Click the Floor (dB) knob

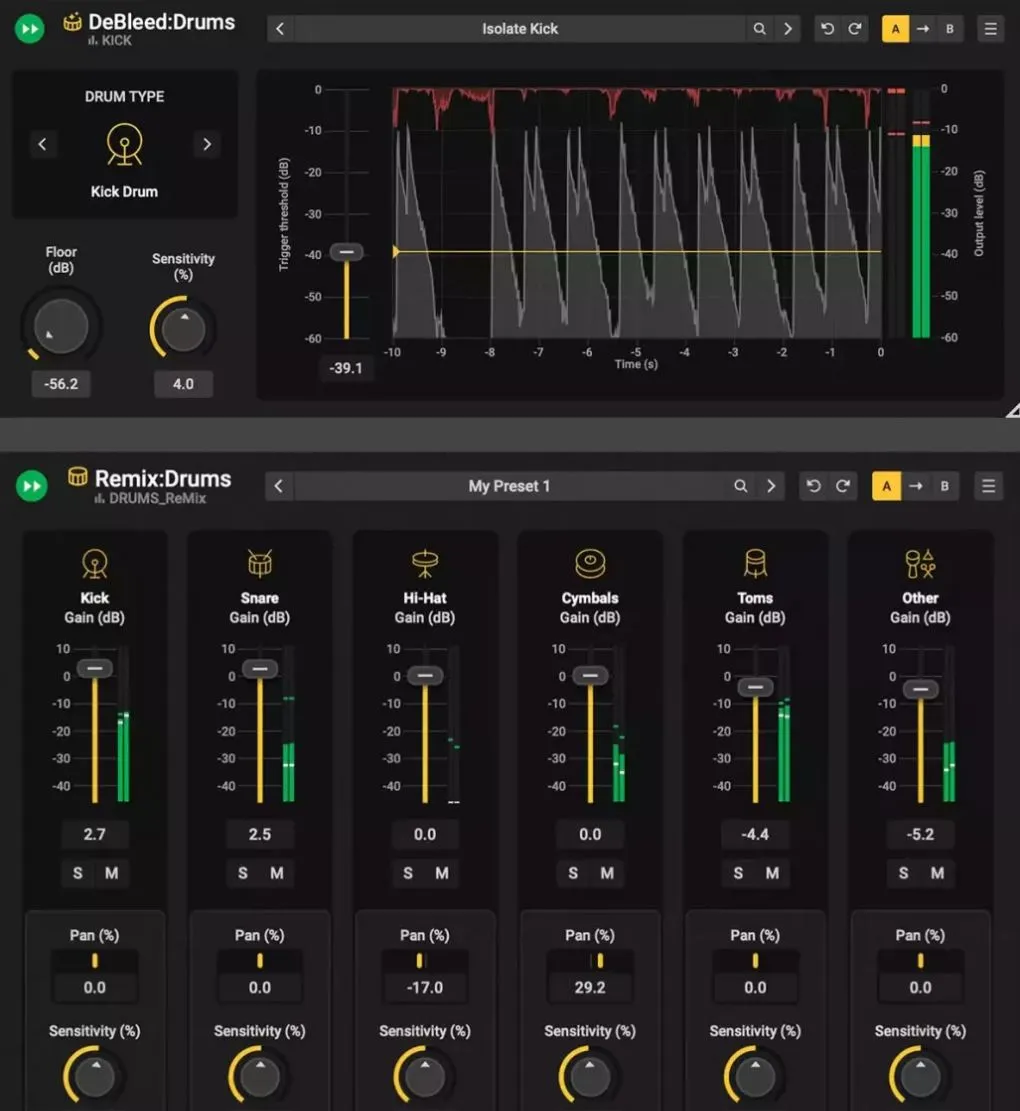click(x=62, y=327)
